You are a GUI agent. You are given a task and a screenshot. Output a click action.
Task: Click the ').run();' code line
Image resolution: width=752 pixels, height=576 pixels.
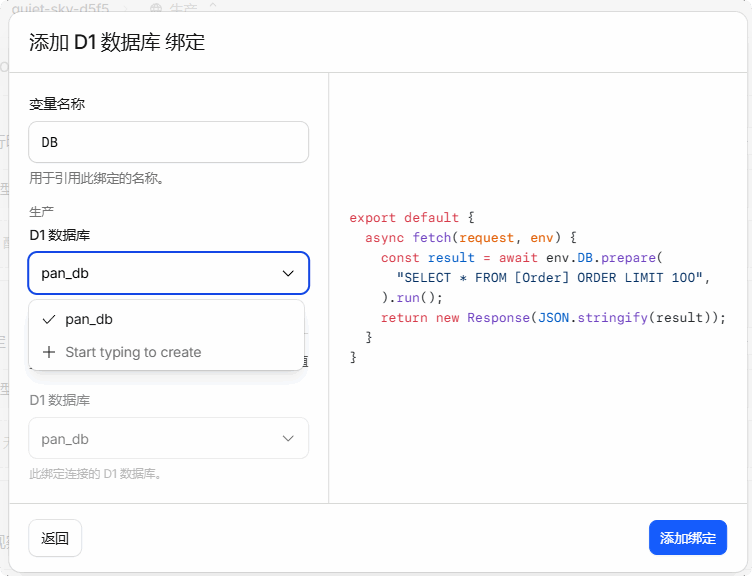point(412,297)
